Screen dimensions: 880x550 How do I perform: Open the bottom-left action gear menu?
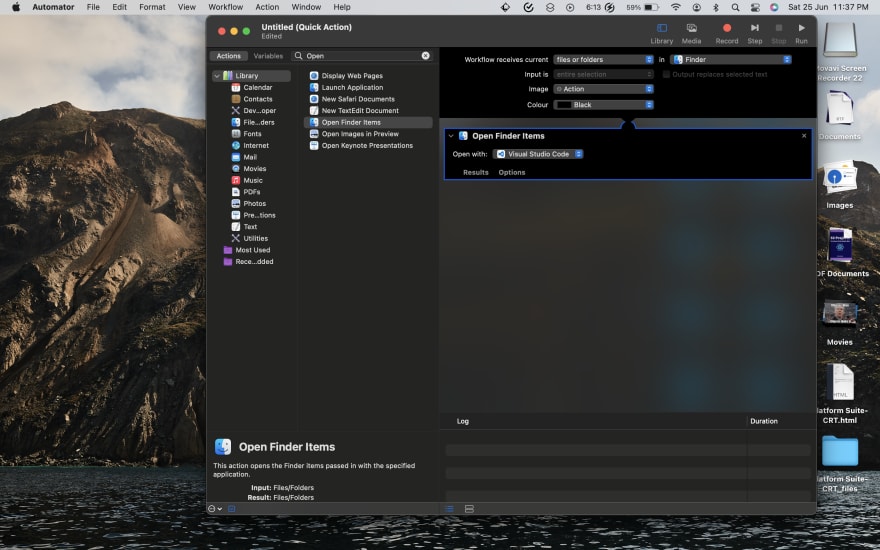coord(214,509)
